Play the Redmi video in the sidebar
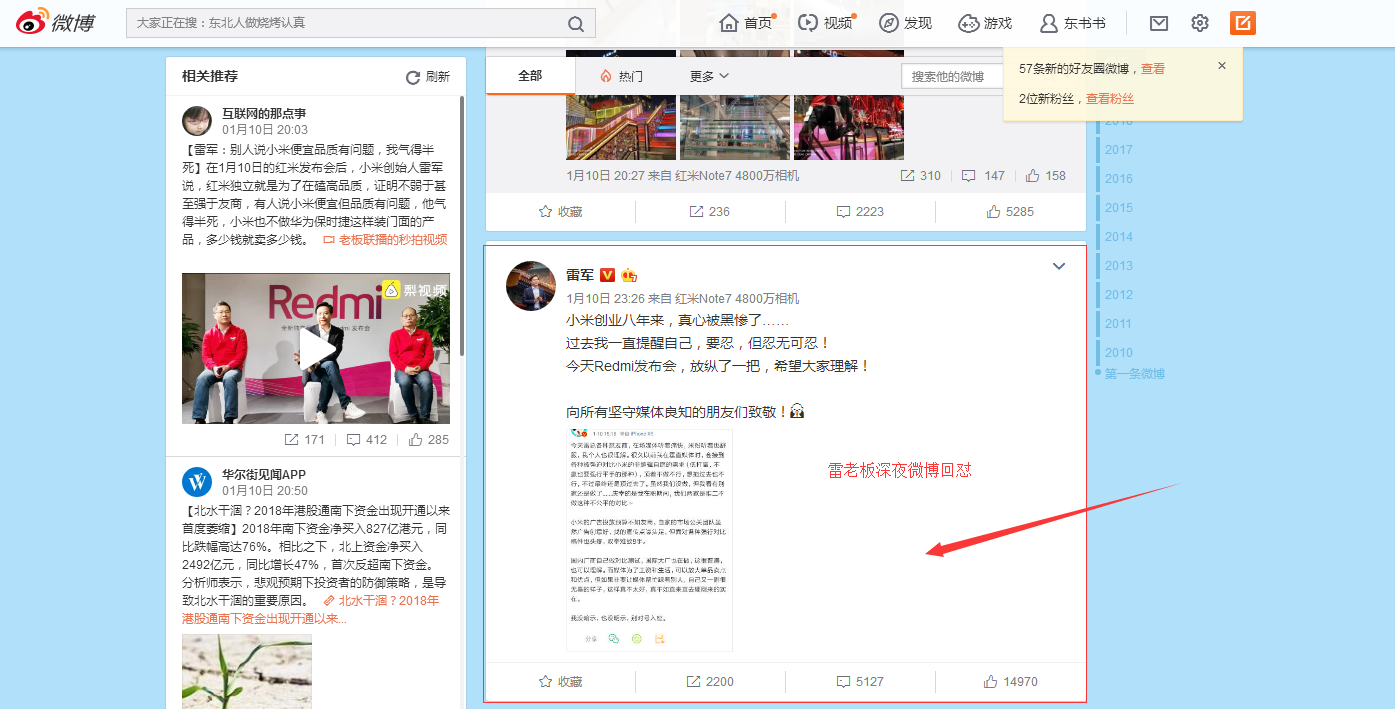This screenshot has height=709, width=1395. pos(316,348)
